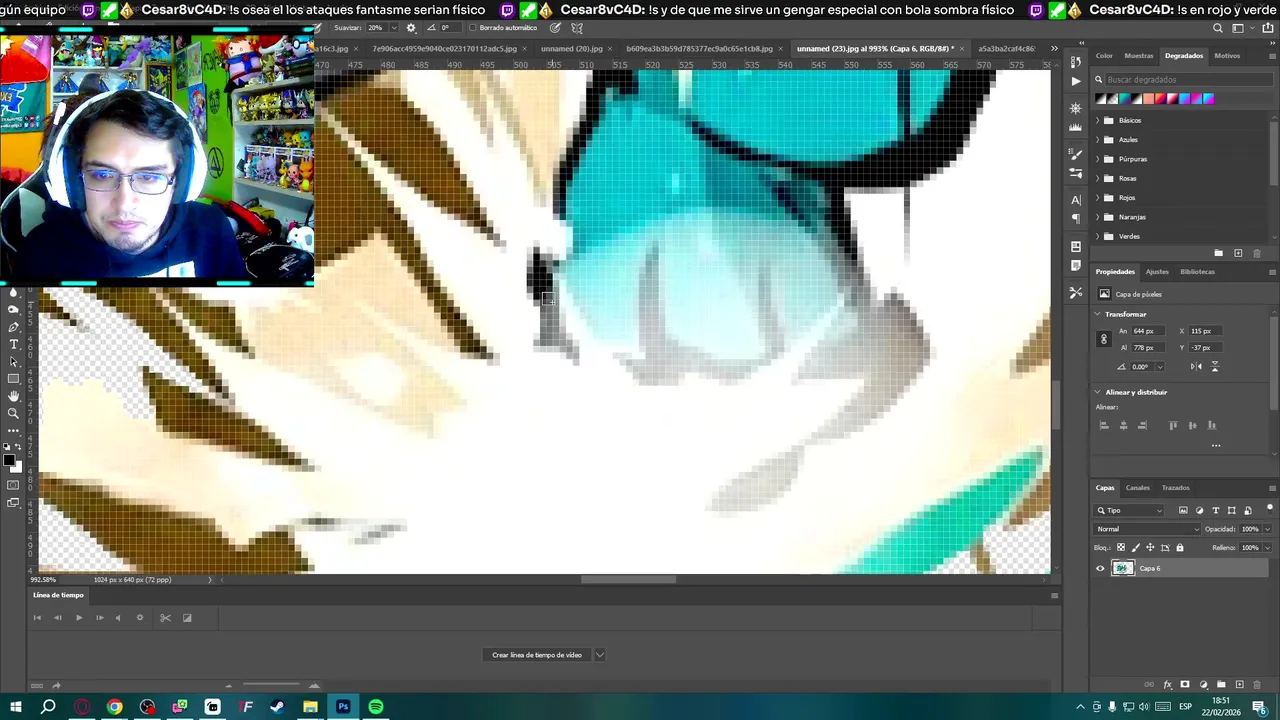The height and width of the screenshot is (720, 1280).
Task: Toggle the layer filtering on/off switch
Action: (x=1270, y=510)
